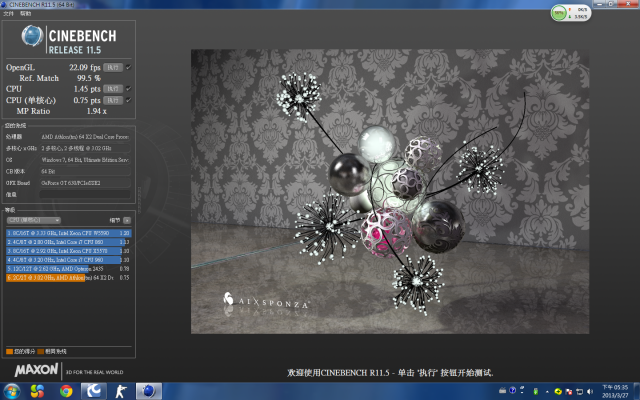Click the GFX Board field showing GeForce GT

[x=85, y=183]
